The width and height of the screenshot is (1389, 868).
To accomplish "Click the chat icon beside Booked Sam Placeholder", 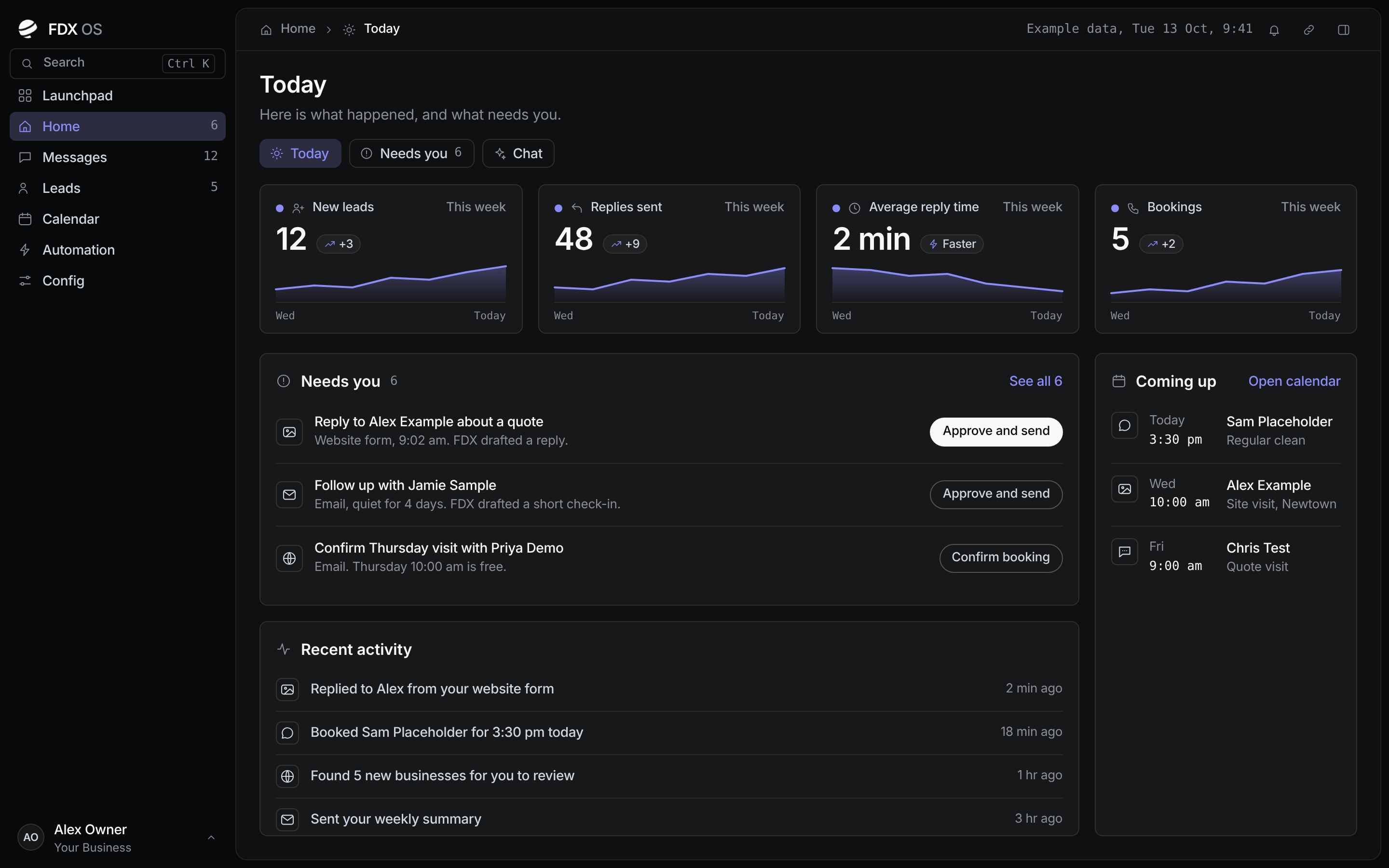I will pos(287,732).
